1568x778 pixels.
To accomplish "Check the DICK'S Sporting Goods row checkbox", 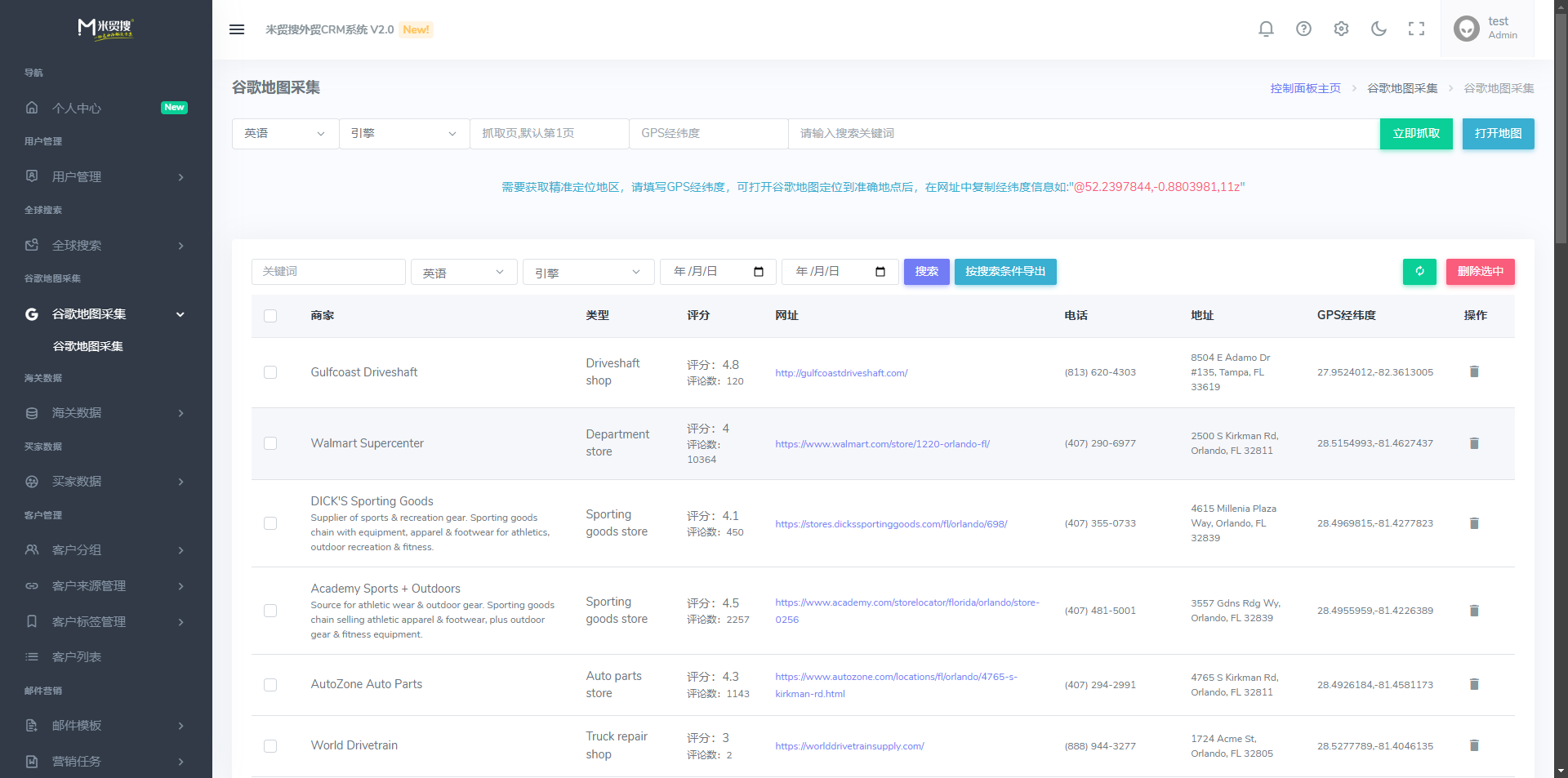I will pyautogui.click(x=270, y=523).
